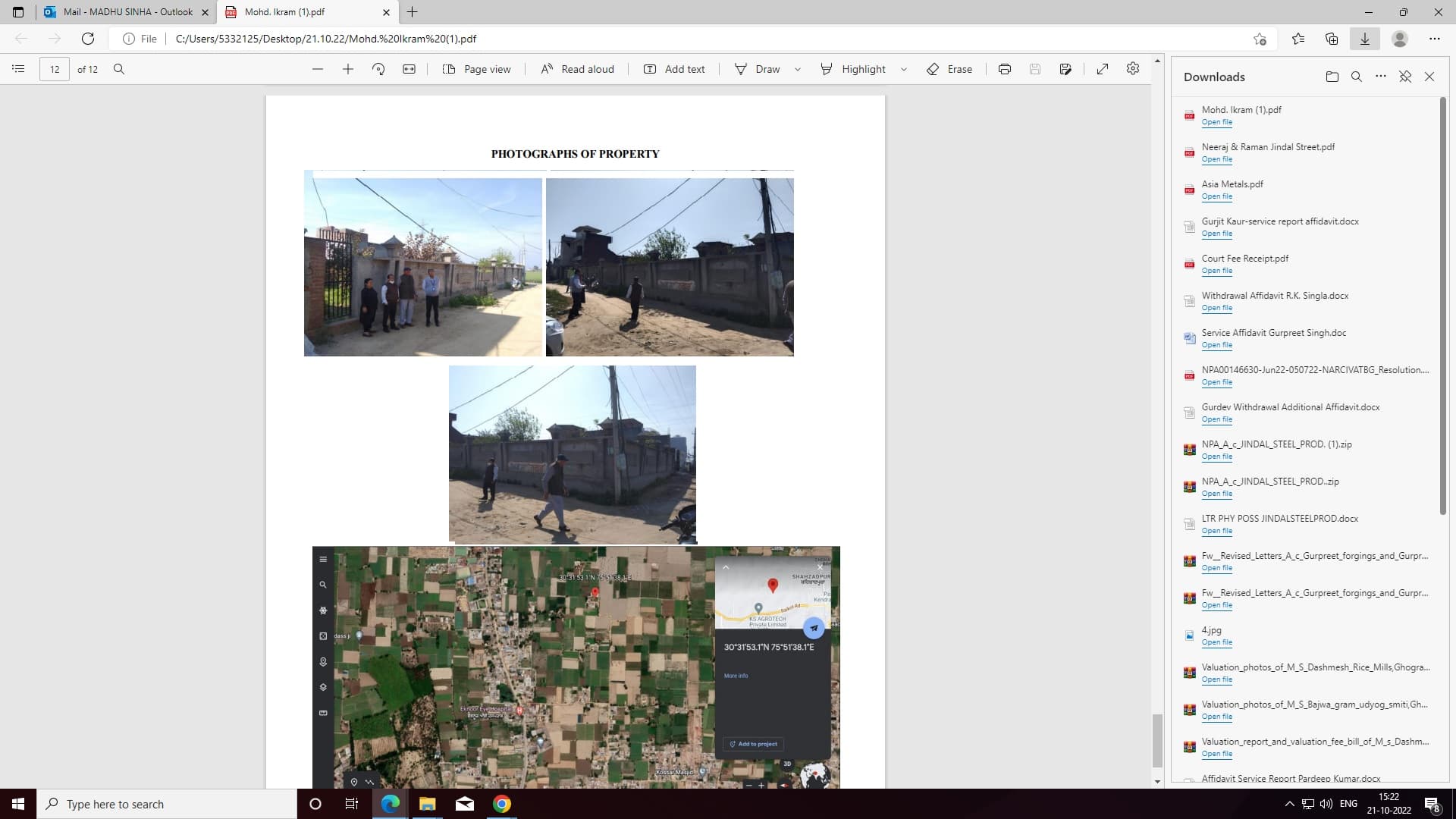
Task: Click the first property photograph with gate
Action: click(x=423, y=267)
